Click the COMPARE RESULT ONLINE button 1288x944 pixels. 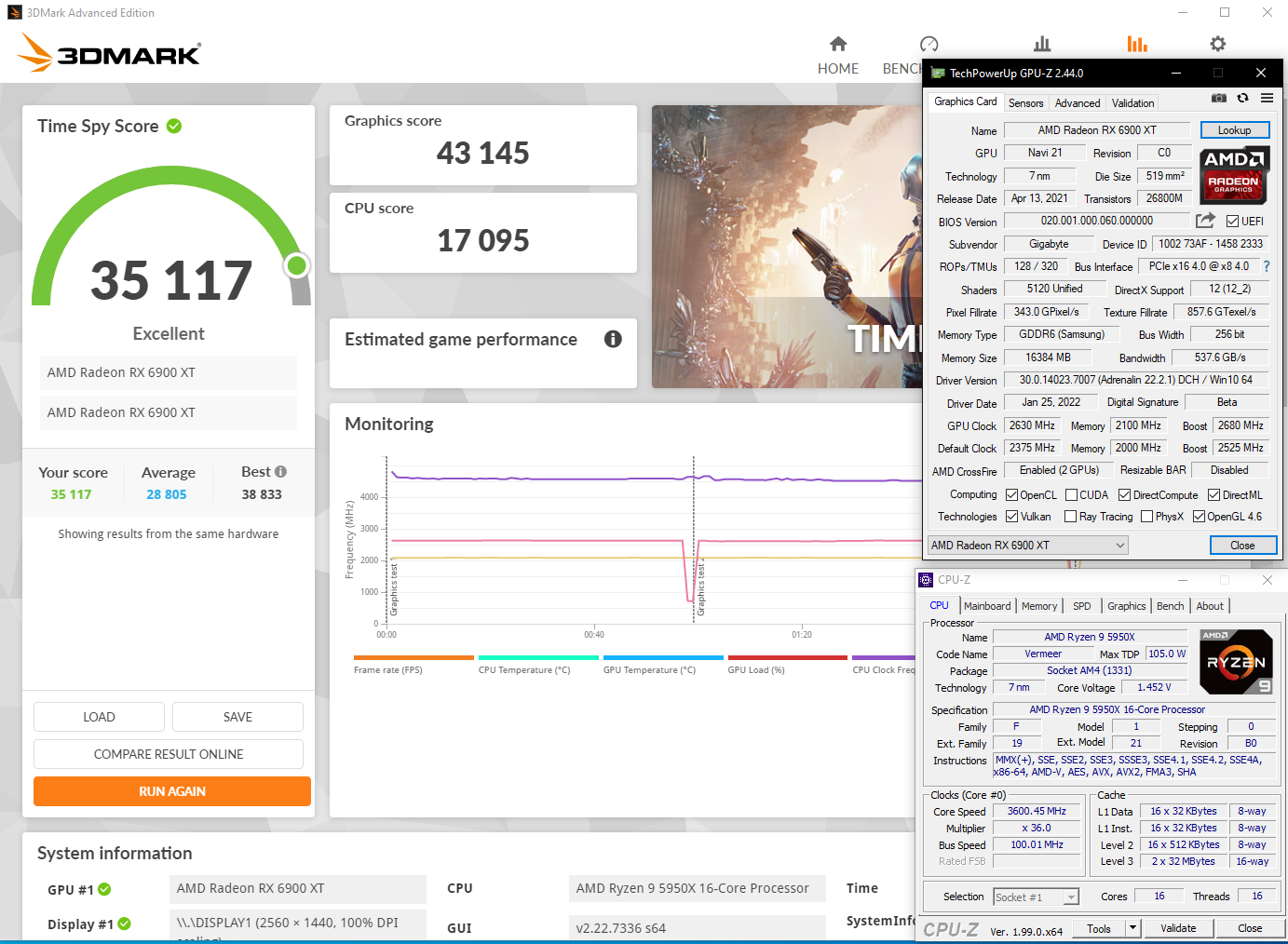(x=169, y=754)
